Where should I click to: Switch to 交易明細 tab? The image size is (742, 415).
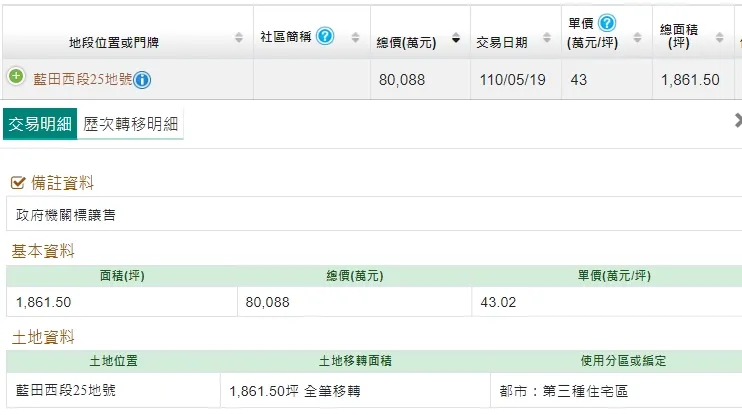click(40, 124)
